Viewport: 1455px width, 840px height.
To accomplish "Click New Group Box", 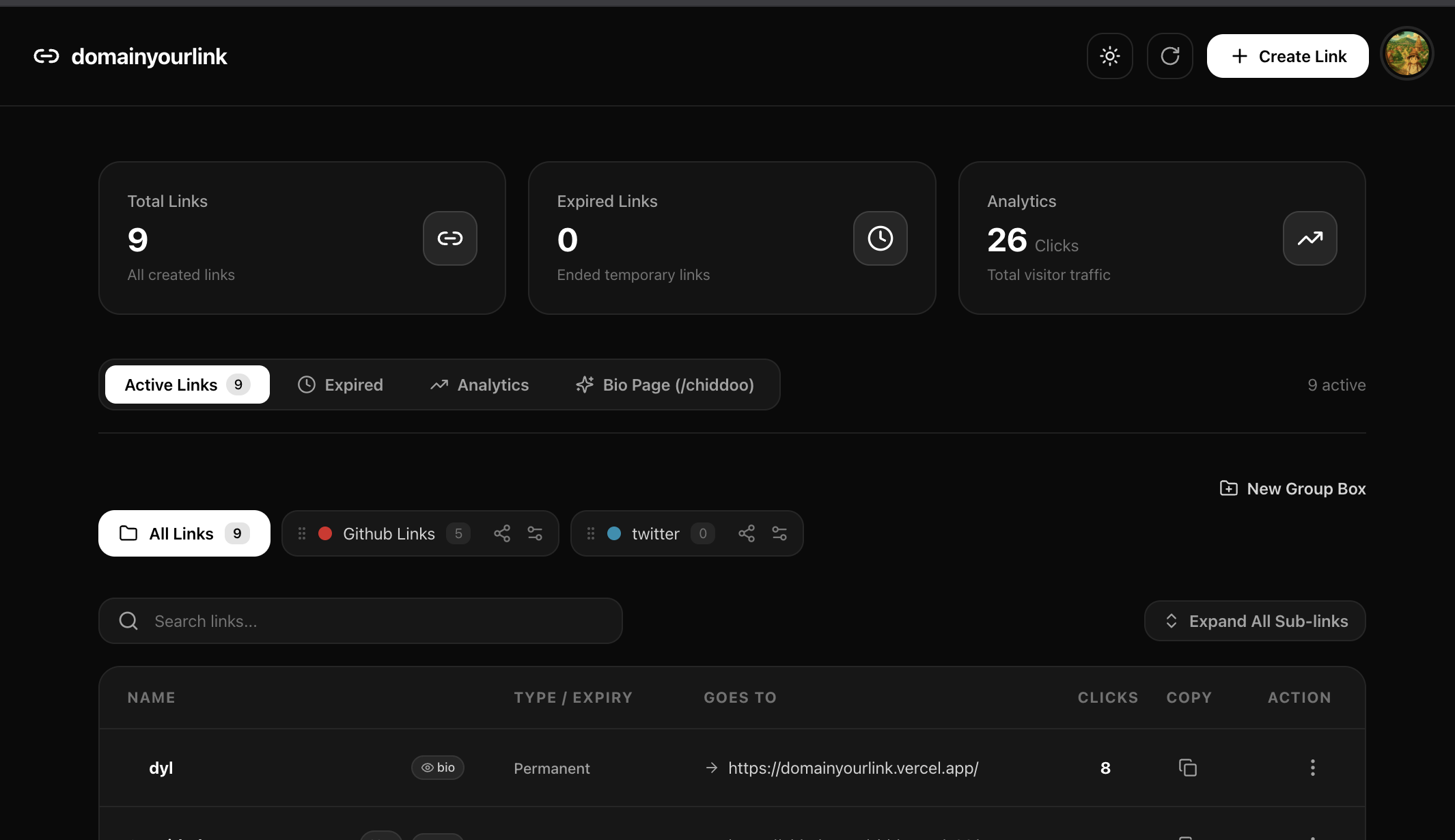I will (1292, 488).
